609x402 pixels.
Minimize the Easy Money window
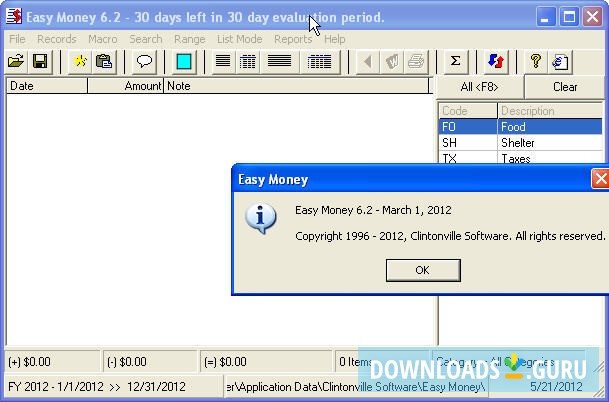coord(545,17)
